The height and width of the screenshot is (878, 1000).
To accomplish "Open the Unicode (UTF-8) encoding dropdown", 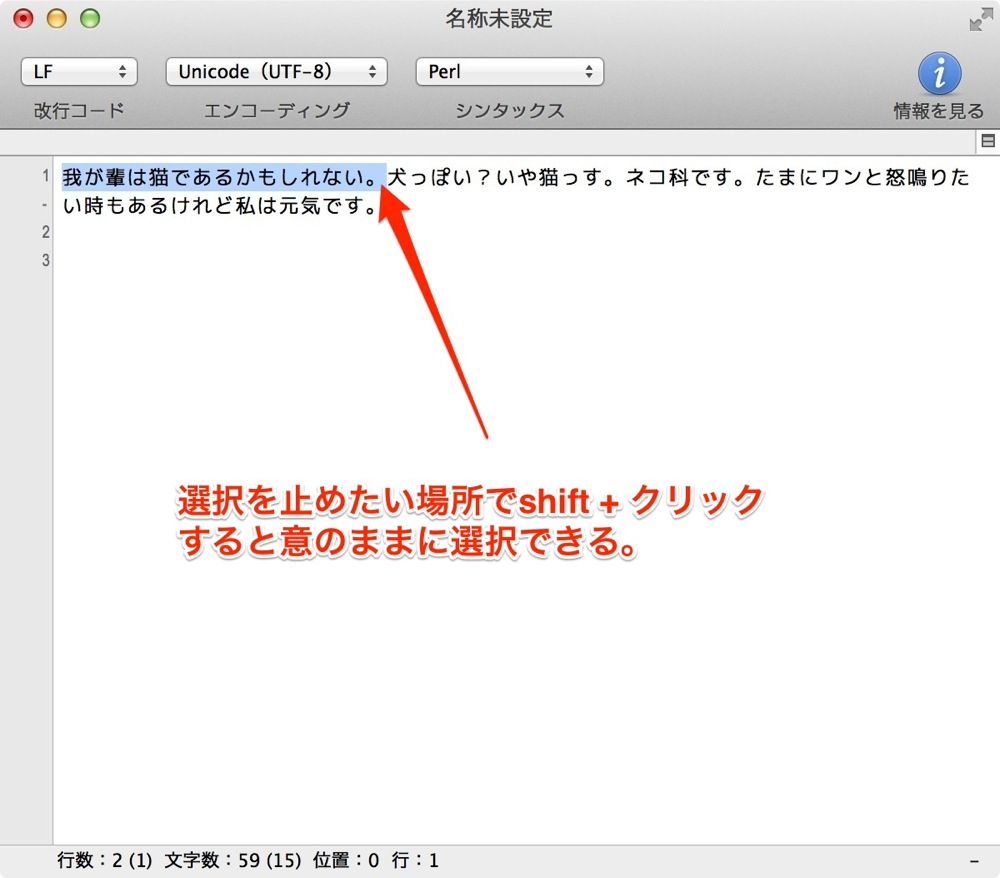I will click(x=276, y=71).
